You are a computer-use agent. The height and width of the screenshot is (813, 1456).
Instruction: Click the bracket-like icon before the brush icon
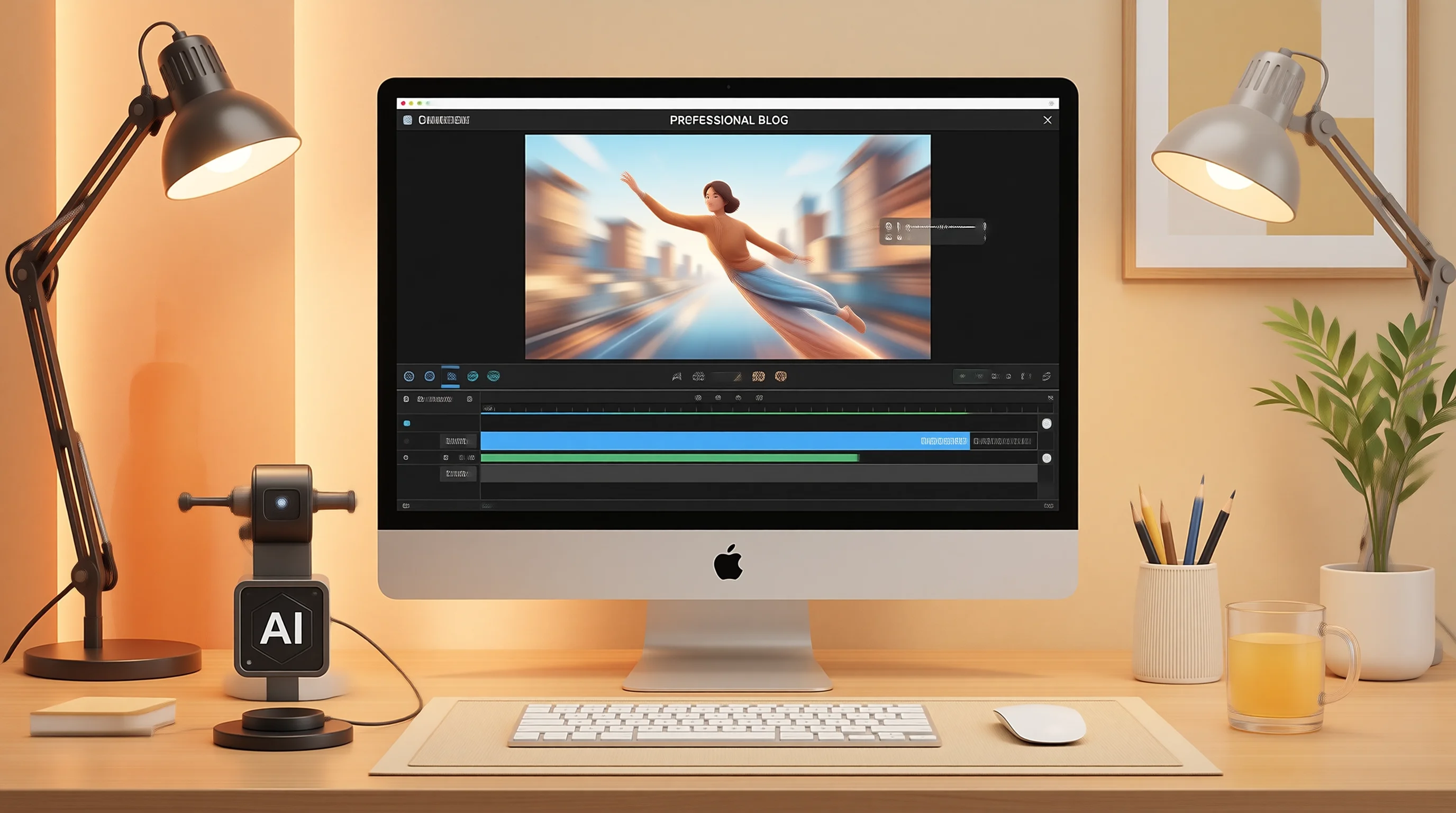click(1025, 376)
